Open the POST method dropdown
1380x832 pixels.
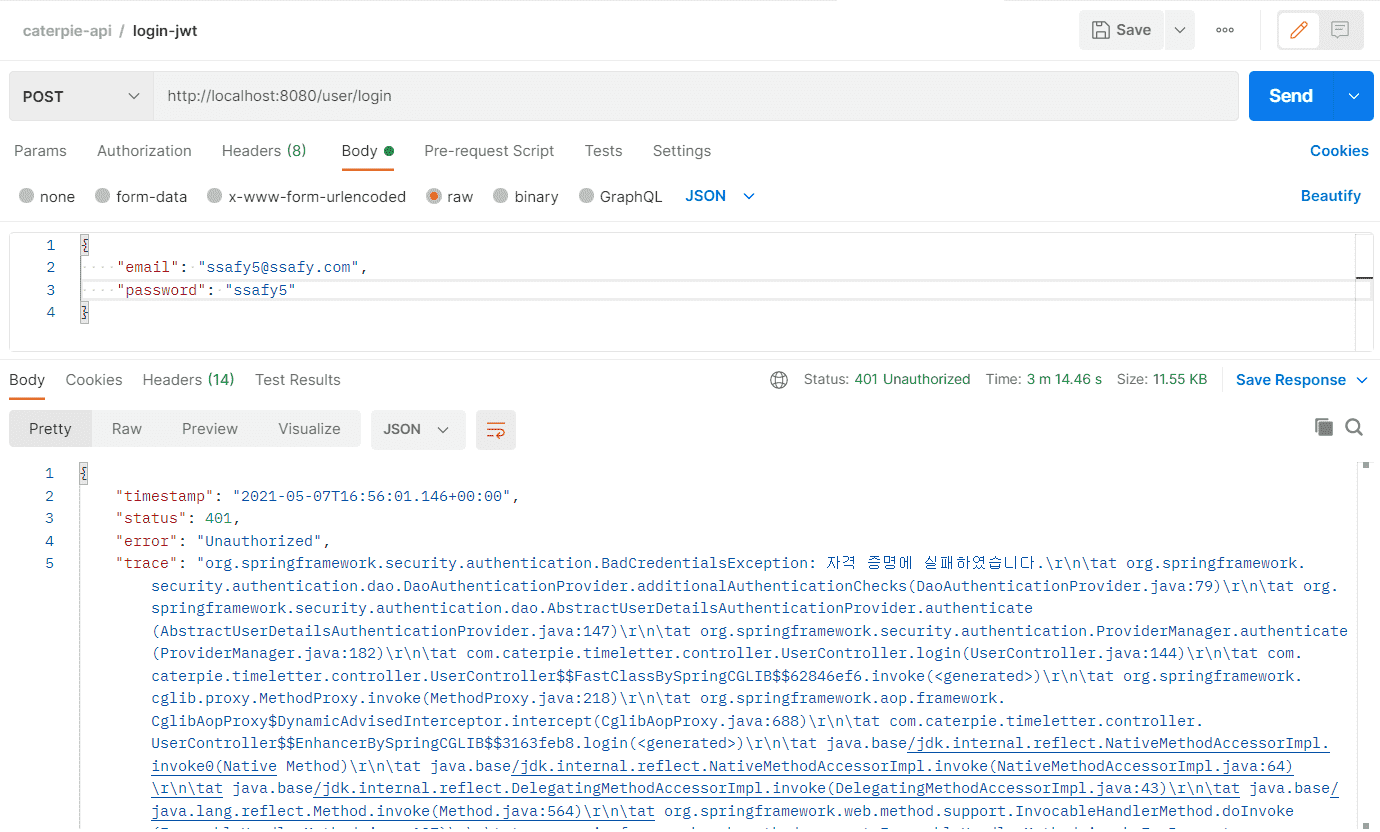(x=81, y=96)
